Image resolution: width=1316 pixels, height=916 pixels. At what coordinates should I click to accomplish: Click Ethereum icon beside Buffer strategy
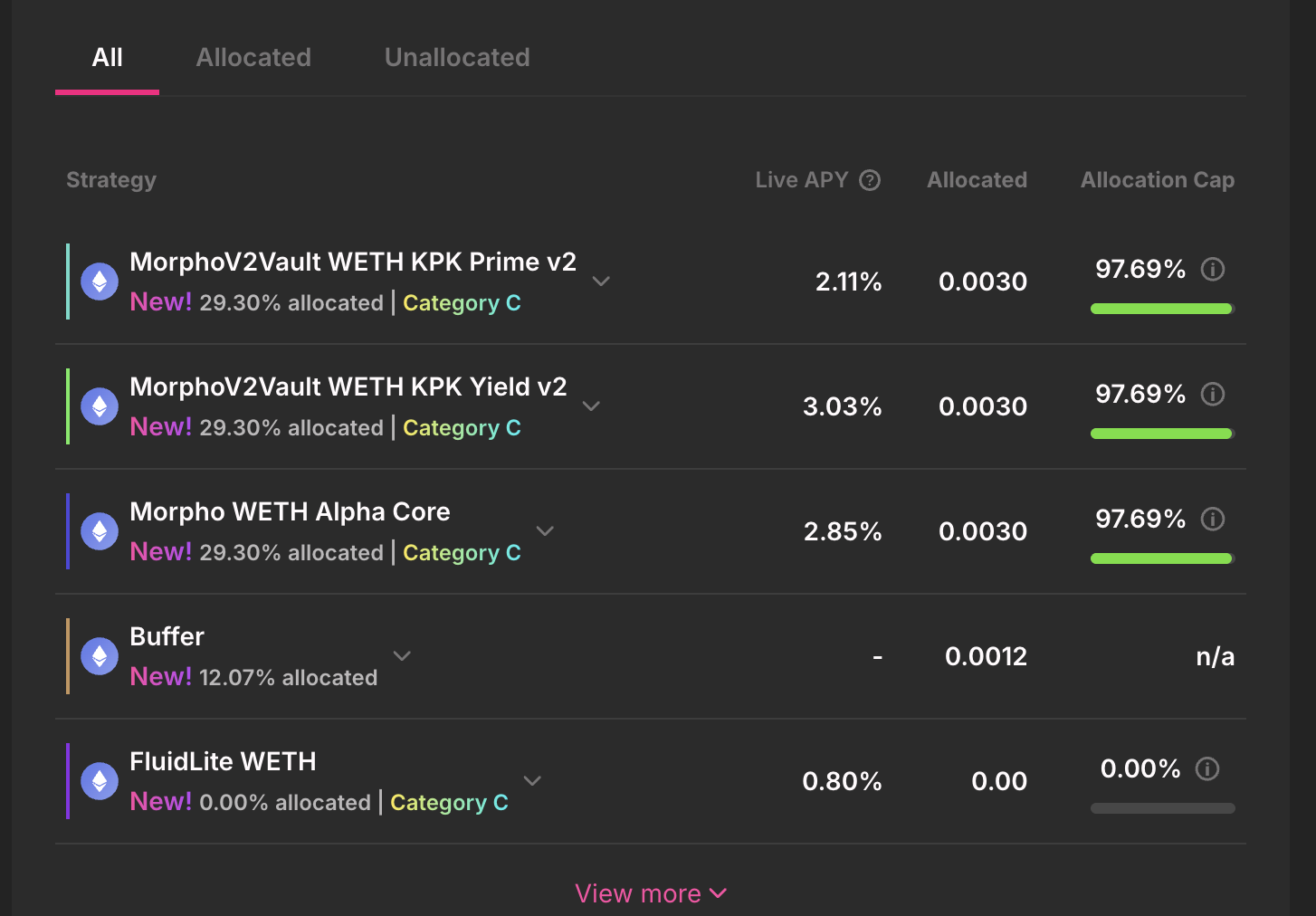pos(100,656)
